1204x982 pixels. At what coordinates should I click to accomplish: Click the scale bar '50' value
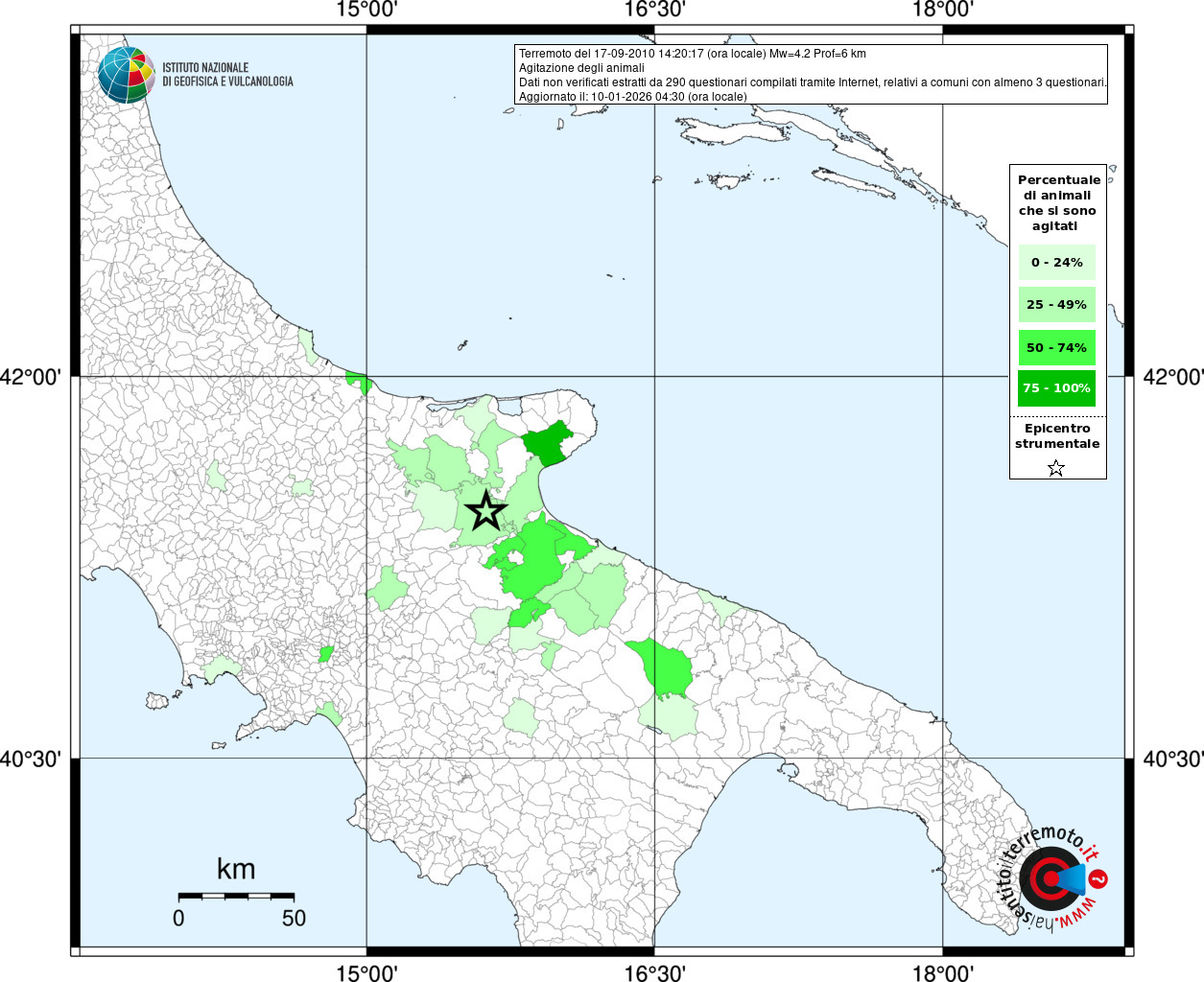294,918
